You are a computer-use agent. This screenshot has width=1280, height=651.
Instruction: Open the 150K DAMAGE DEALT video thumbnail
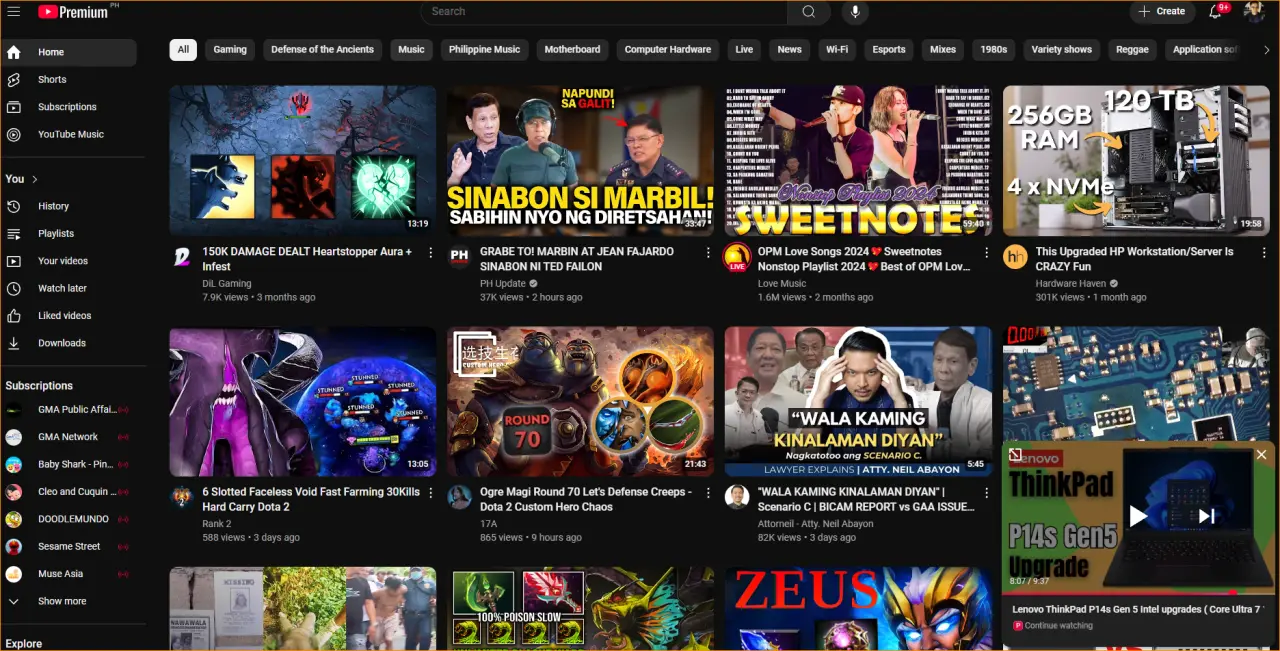click(302, 160)
